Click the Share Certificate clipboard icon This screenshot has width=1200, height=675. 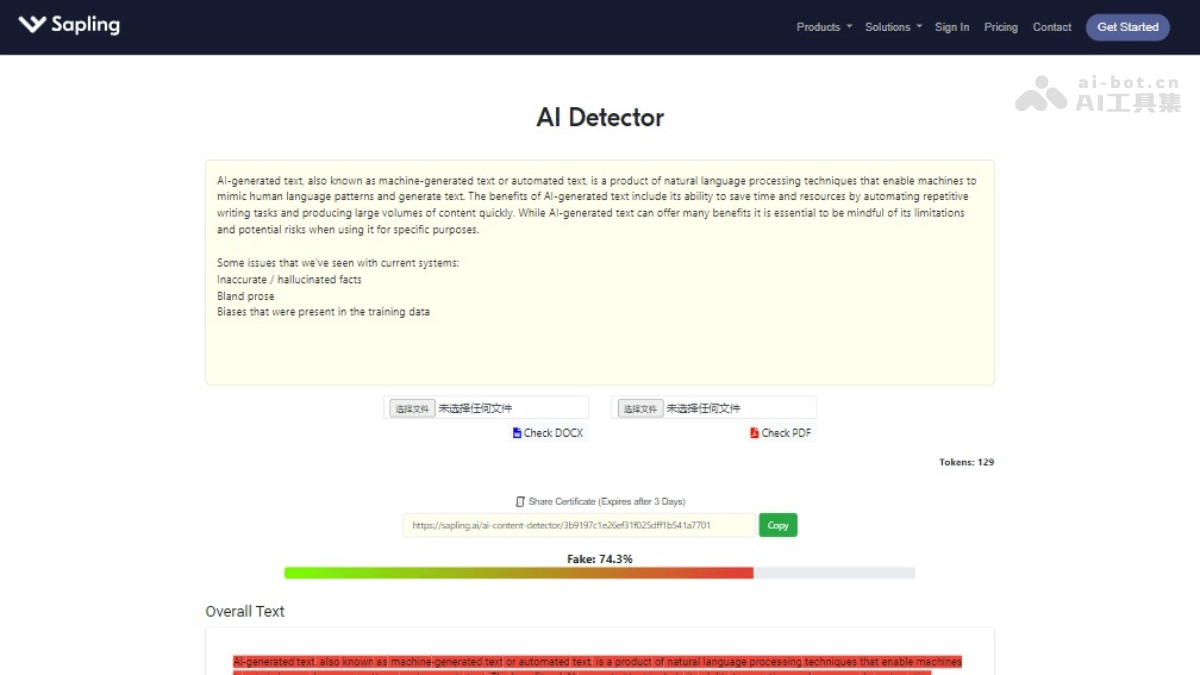519,501
